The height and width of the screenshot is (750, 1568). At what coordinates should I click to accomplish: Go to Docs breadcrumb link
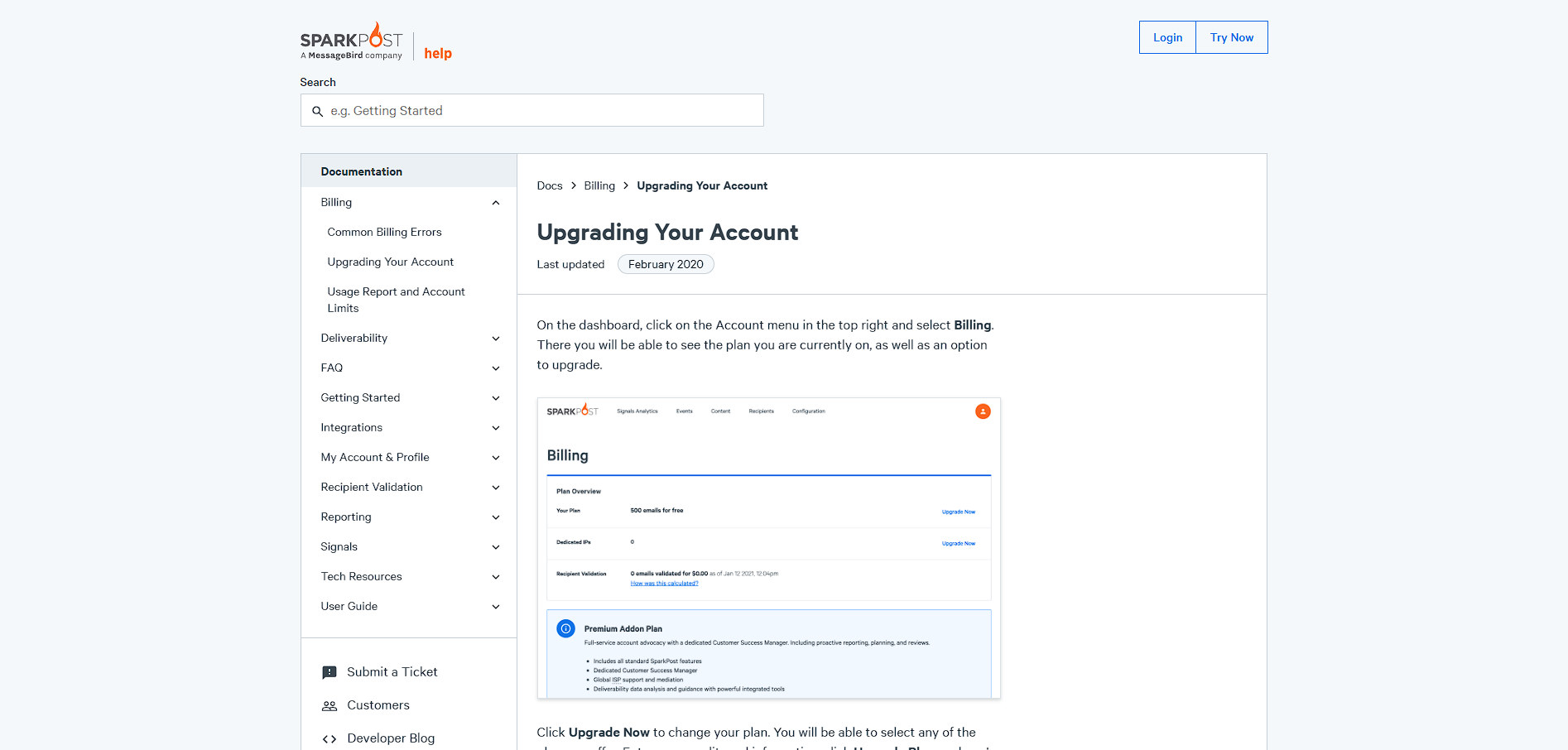549,186
